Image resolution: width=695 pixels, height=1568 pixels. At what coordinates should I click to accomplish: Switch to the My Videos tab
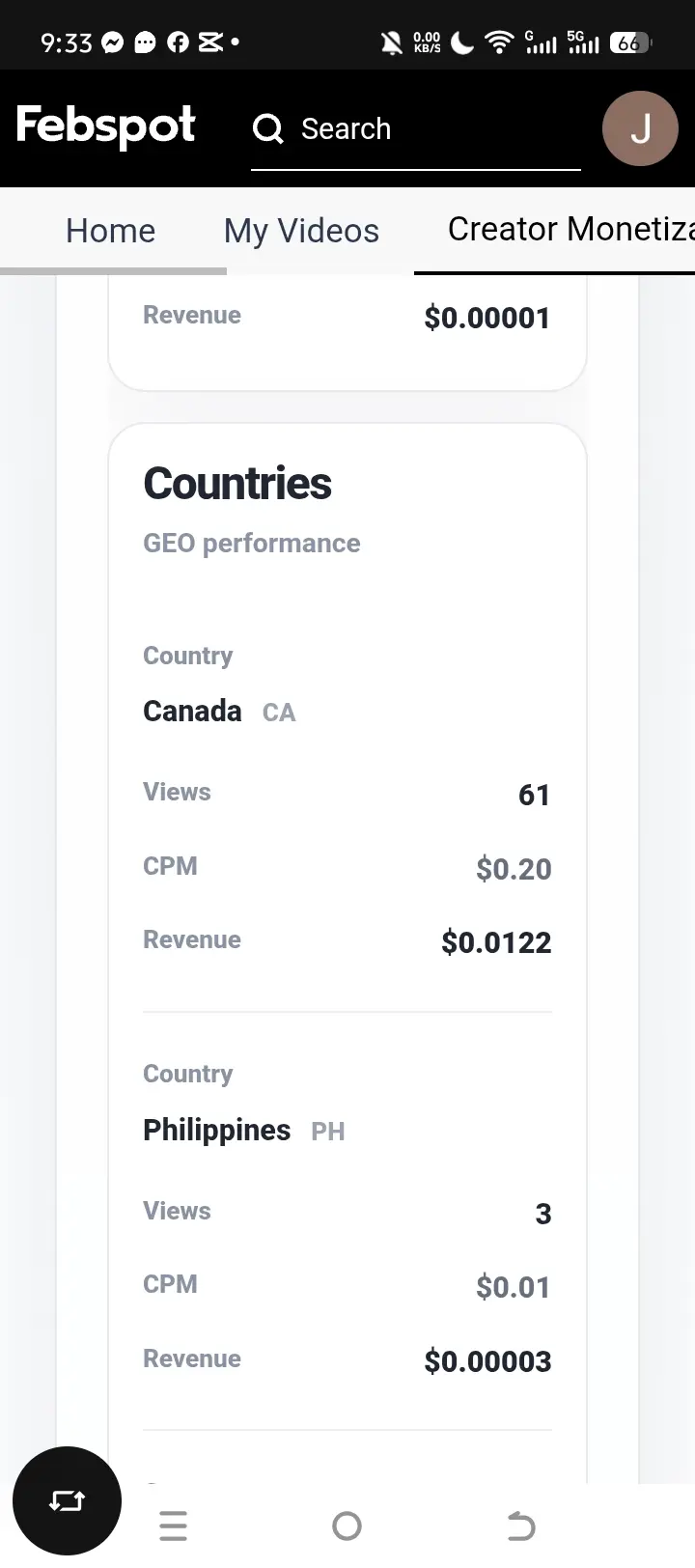click(301, 231)
